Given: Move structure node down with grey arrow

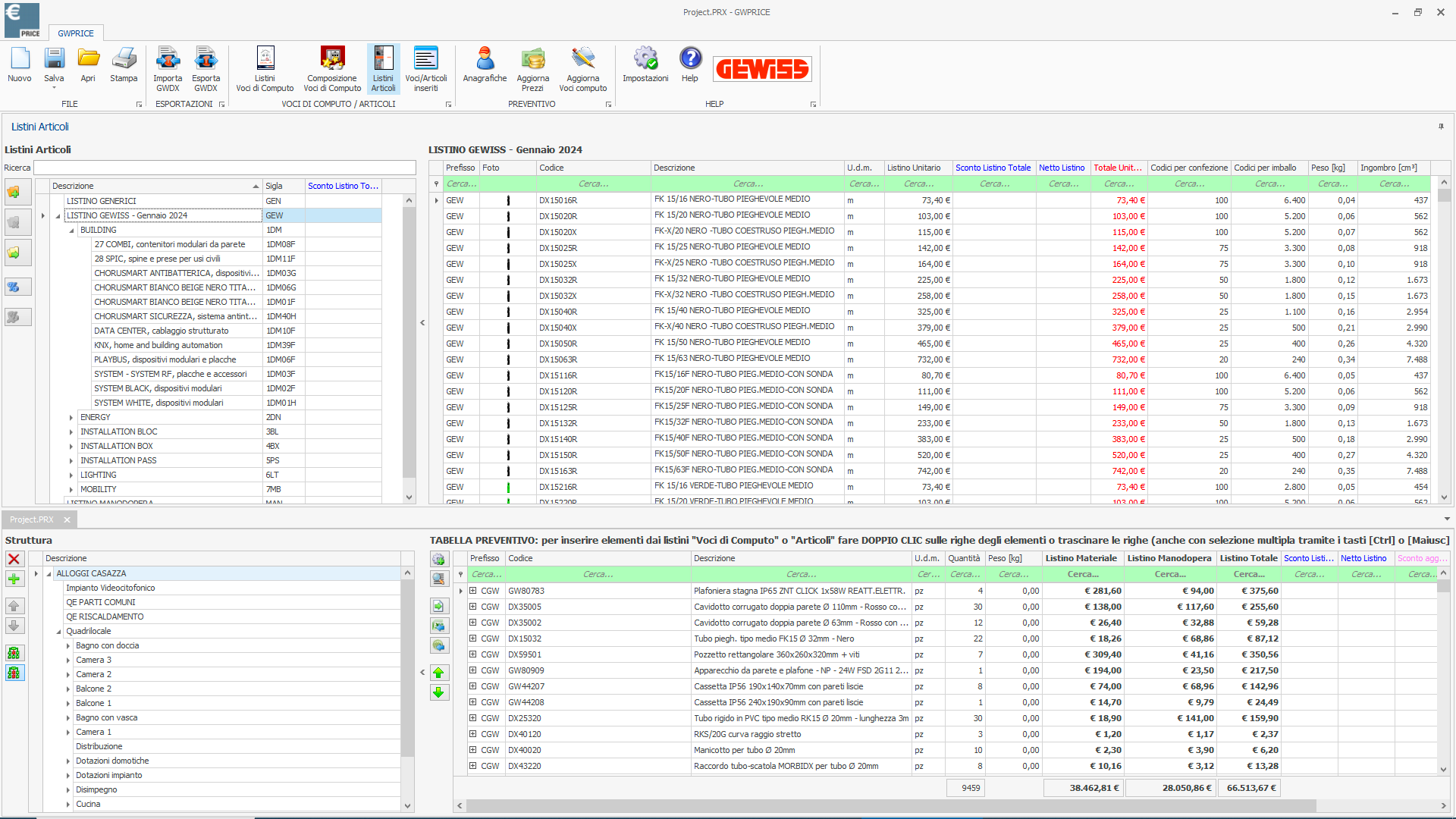Looking at the screenshot, I should coord(14,626).
